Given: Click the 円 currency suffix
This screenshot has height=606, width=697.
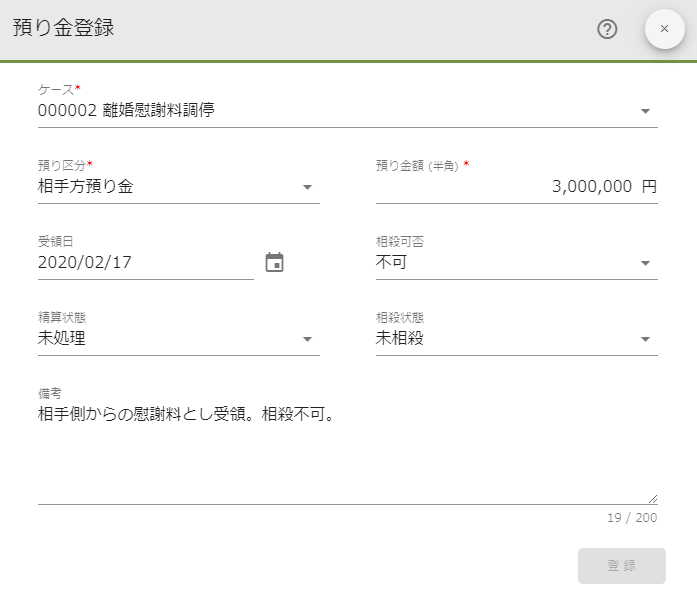Looking at the screenshot, I should 649,186.
